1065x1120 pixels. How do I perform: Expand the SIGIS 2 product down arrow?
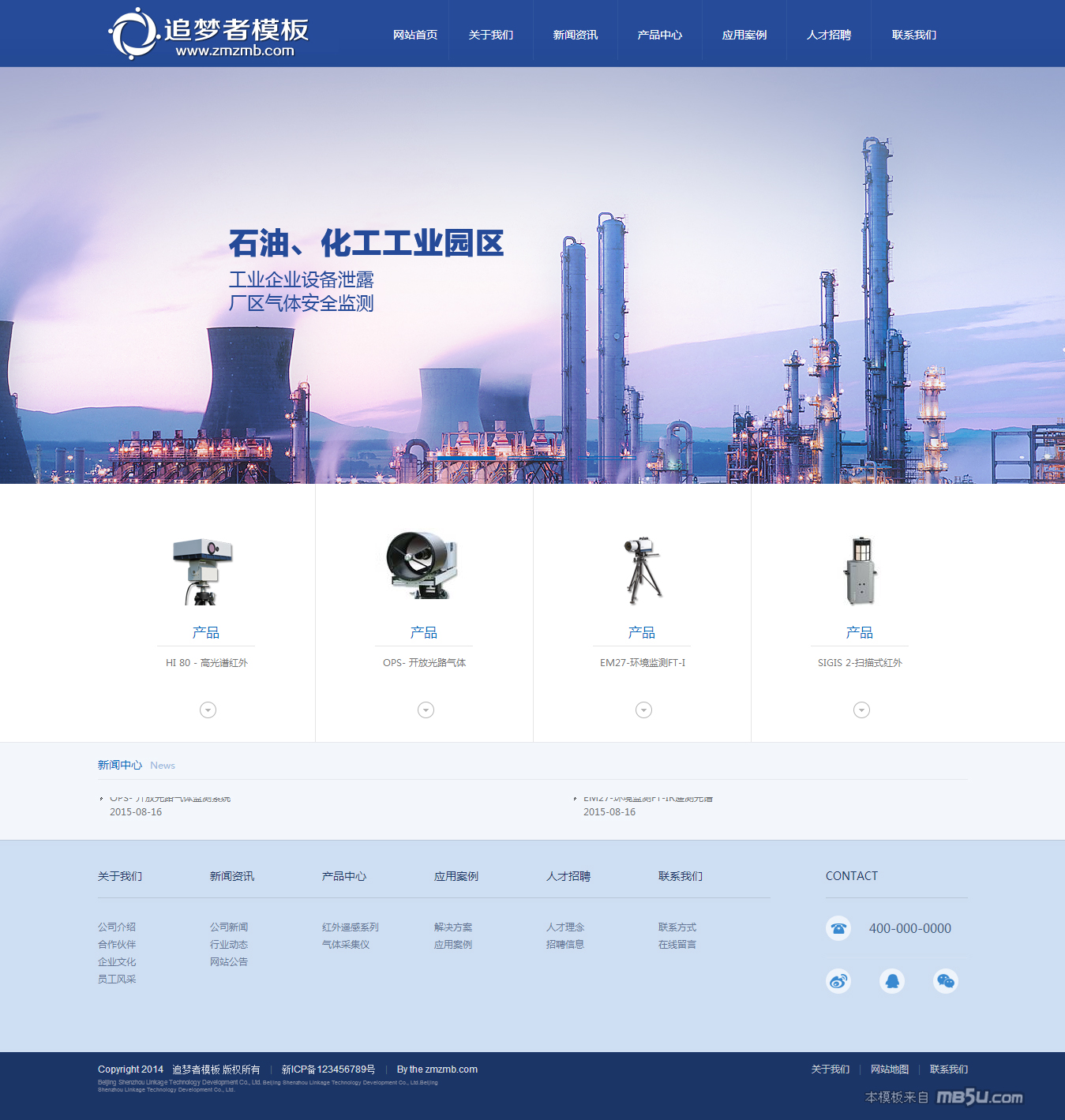(x=861, y=710)
